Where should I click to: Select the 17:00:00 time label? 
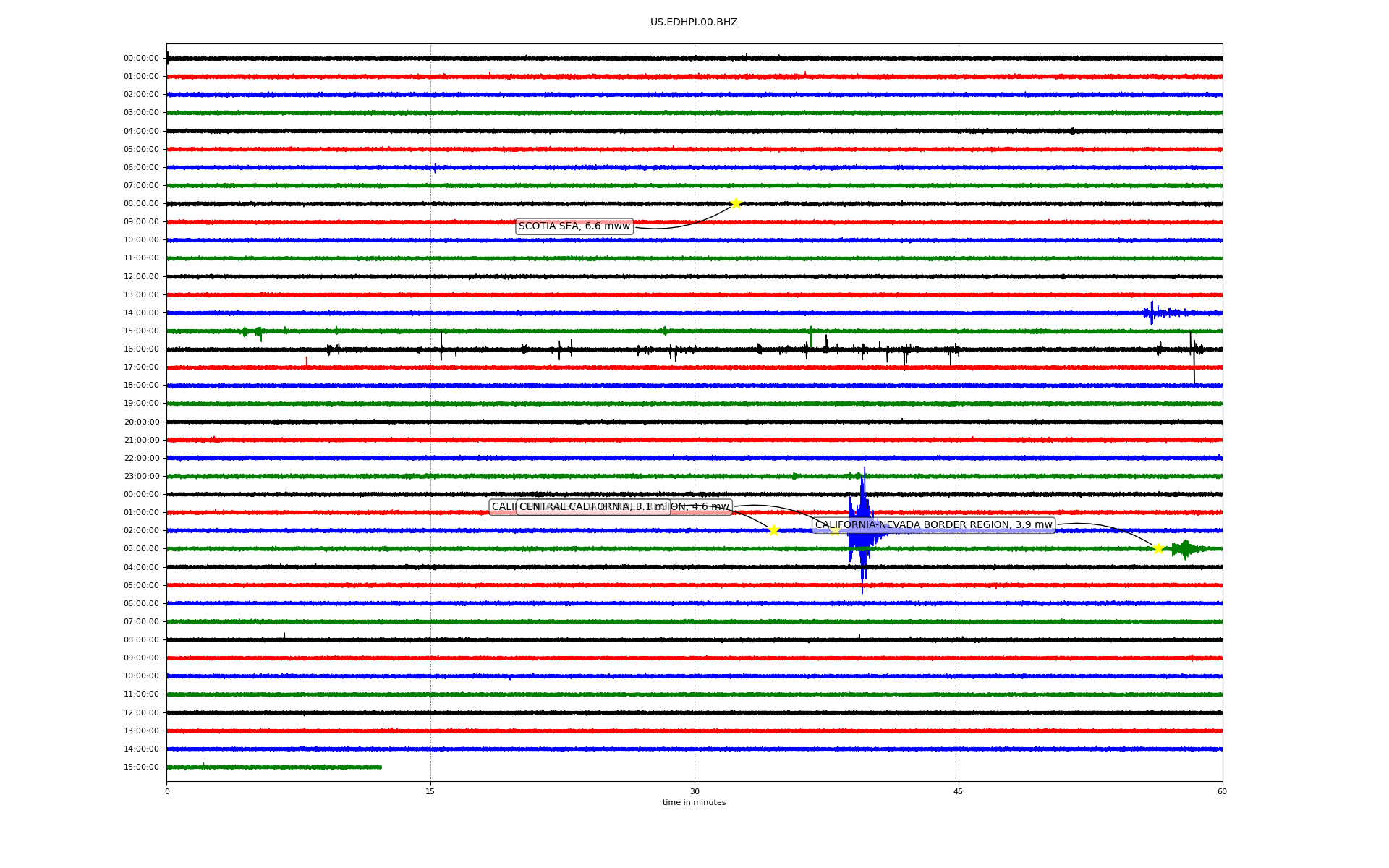[x=141, y=367]
